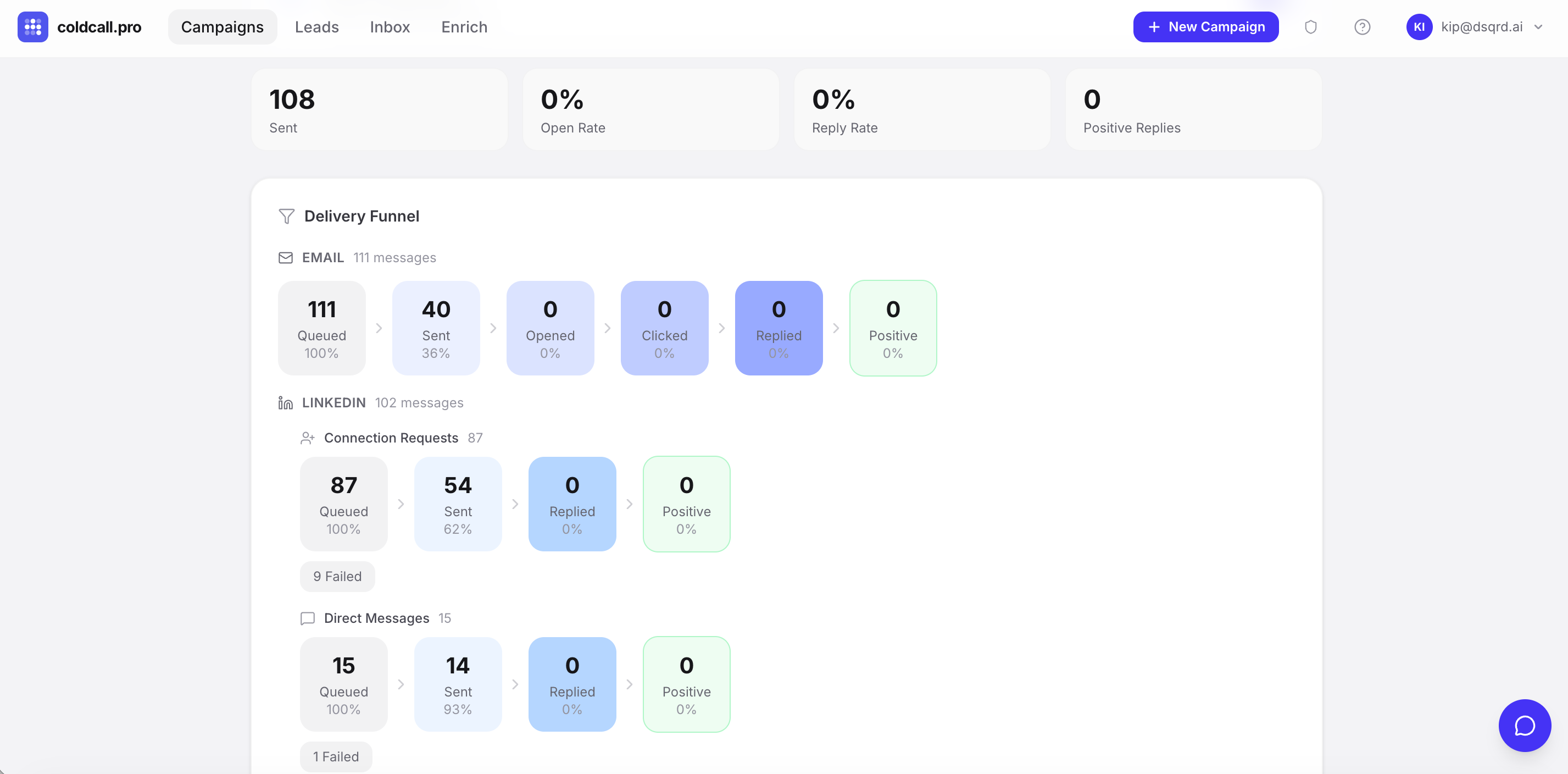1568x774 pixels.
Task: Click the 1 Failed badge
Action: 335,756
